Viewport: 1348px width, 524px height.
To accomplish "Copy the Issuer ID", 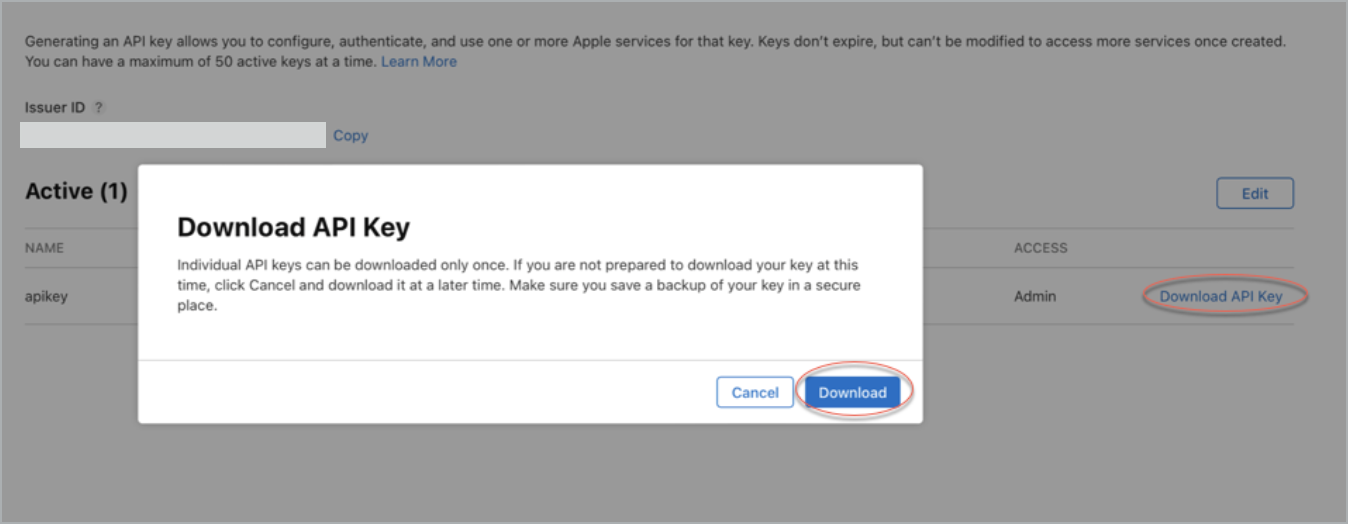I will (x=350, y=136).
